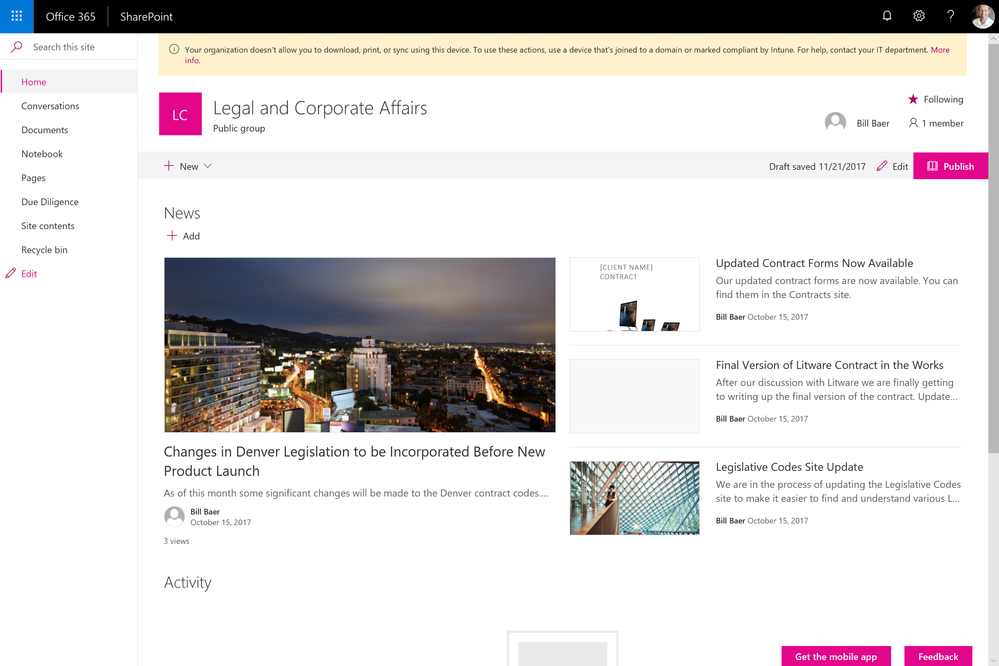This screenshot has width=999, height=666.
Task: Click the Edit page pencil button
Action: point(892,166)
